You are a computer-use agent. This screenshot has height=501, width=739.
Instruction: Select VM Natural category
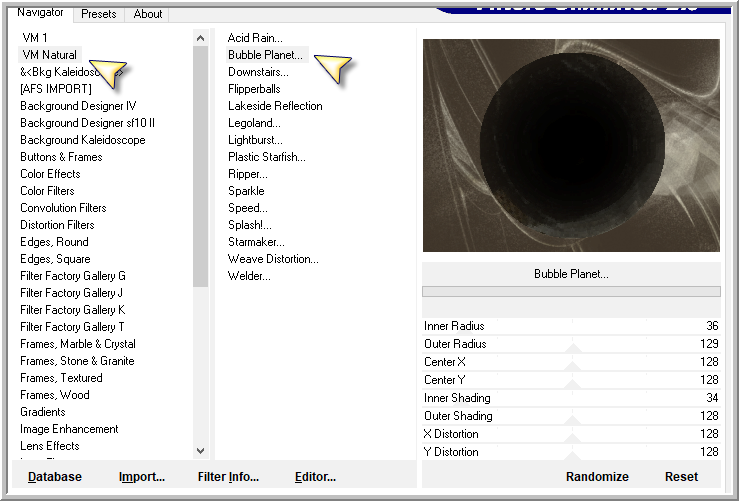pos(49,55)
